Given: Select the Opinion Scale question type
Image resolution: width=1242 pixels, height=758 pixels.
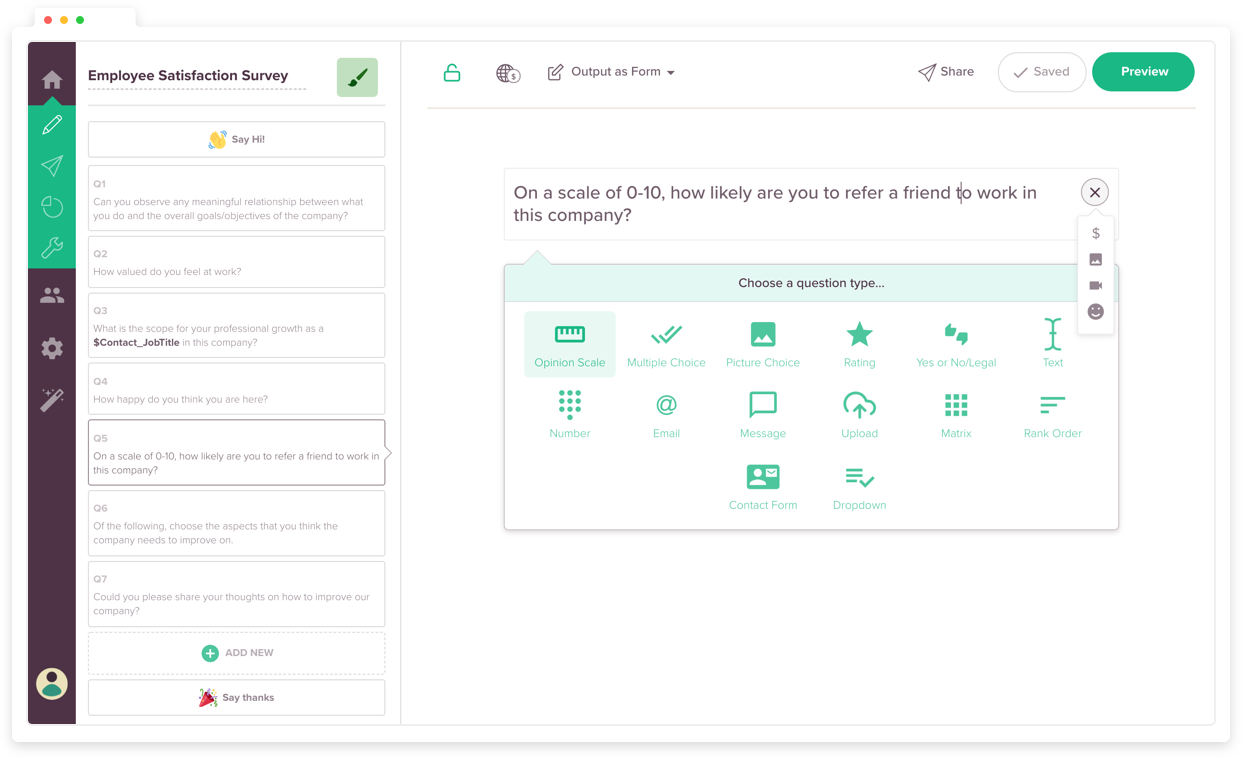Looking at the screenshot, I should (569, 343).
